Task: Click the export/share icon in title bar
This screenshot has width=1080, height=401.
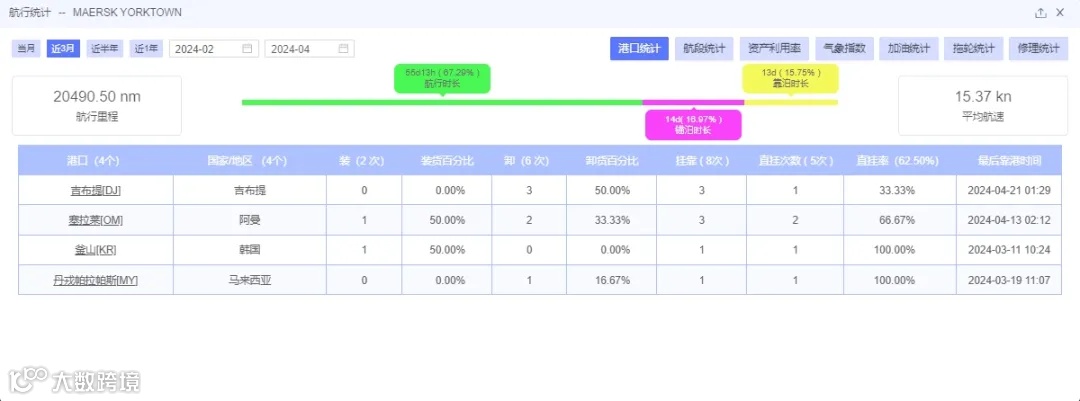Action: 1041,12
